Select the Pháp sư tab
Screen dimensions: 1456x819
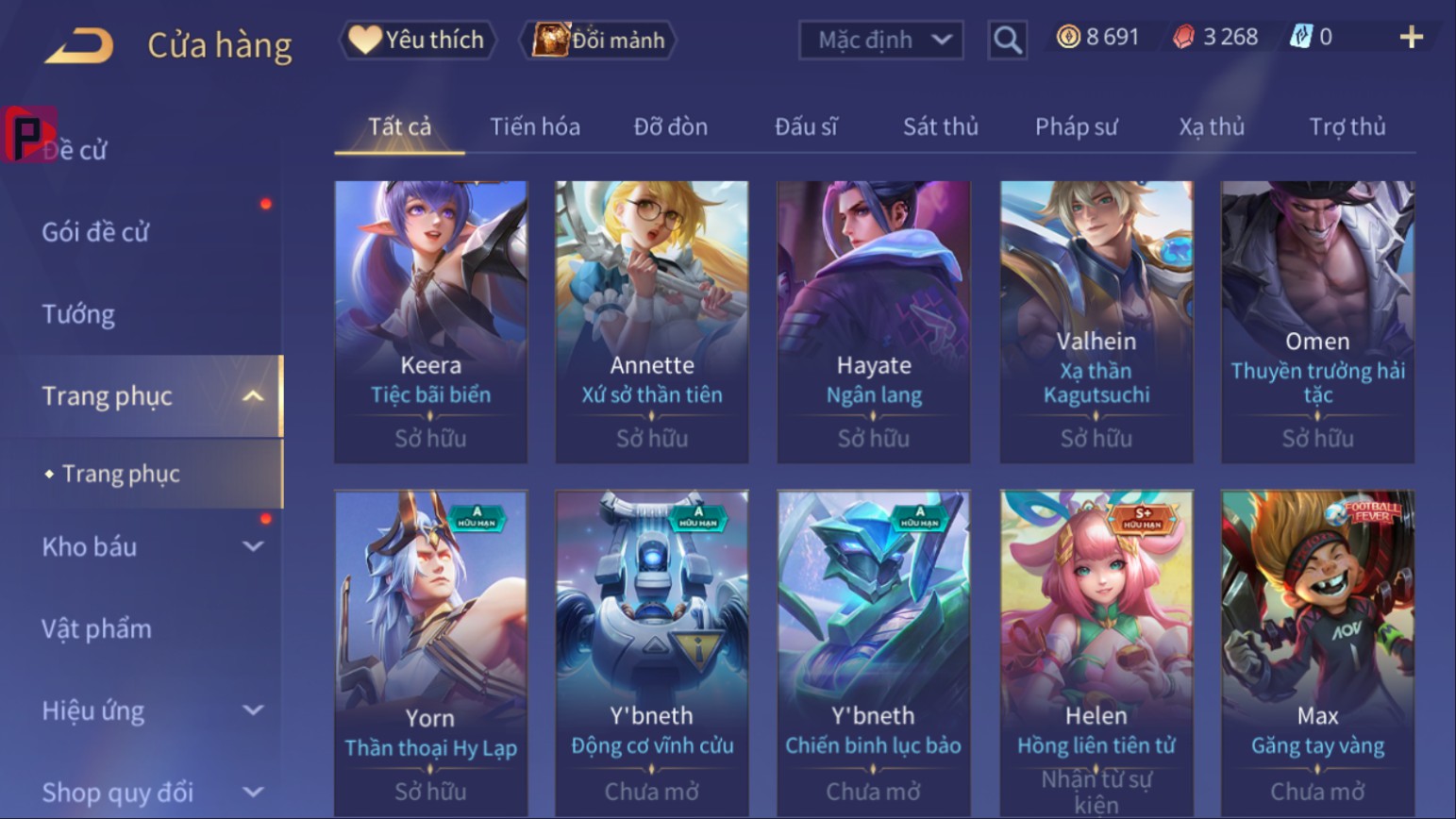(x=1076, y=126)
